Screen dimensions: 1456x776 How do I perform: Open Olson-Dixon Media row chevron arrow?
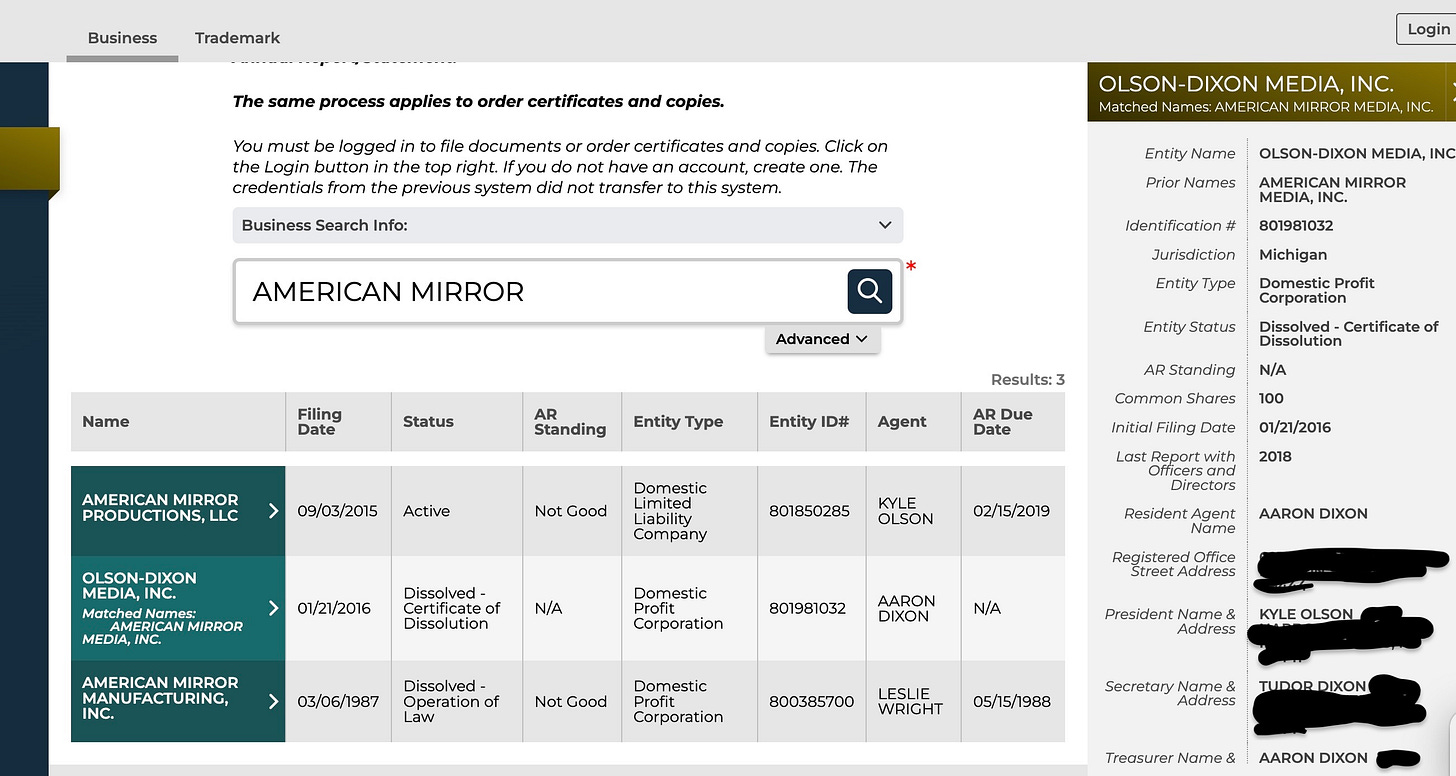coord(273,608)
